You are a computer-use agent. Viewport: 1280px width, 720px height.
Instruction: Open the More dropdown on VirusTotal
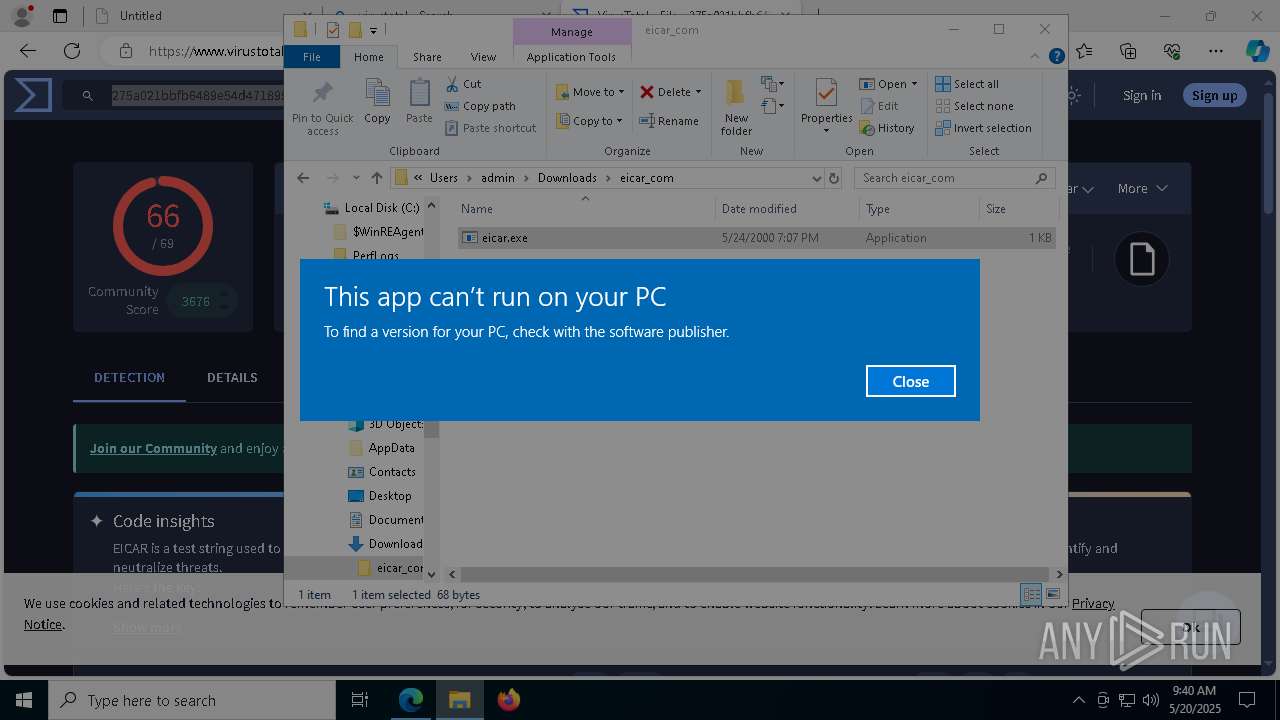(x=1142, y=188)
